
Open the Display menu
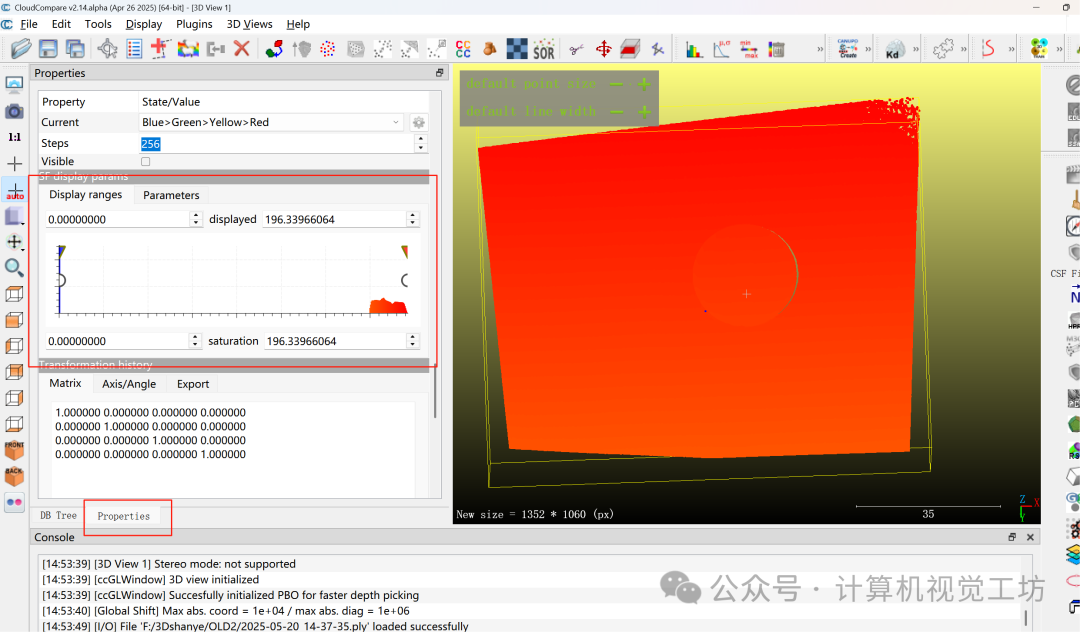pyautogui.click(x=144, y=24)
